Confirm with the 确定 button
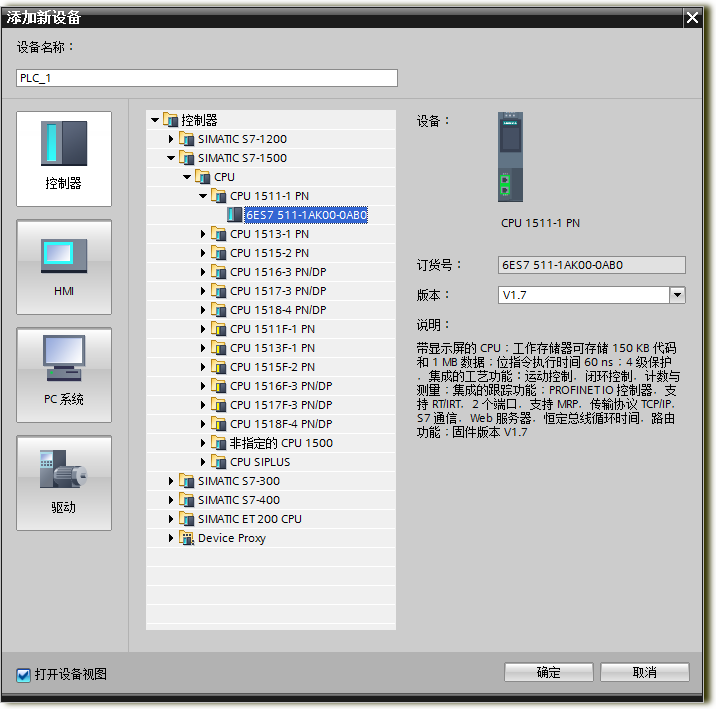 click(x=548, y=672)
